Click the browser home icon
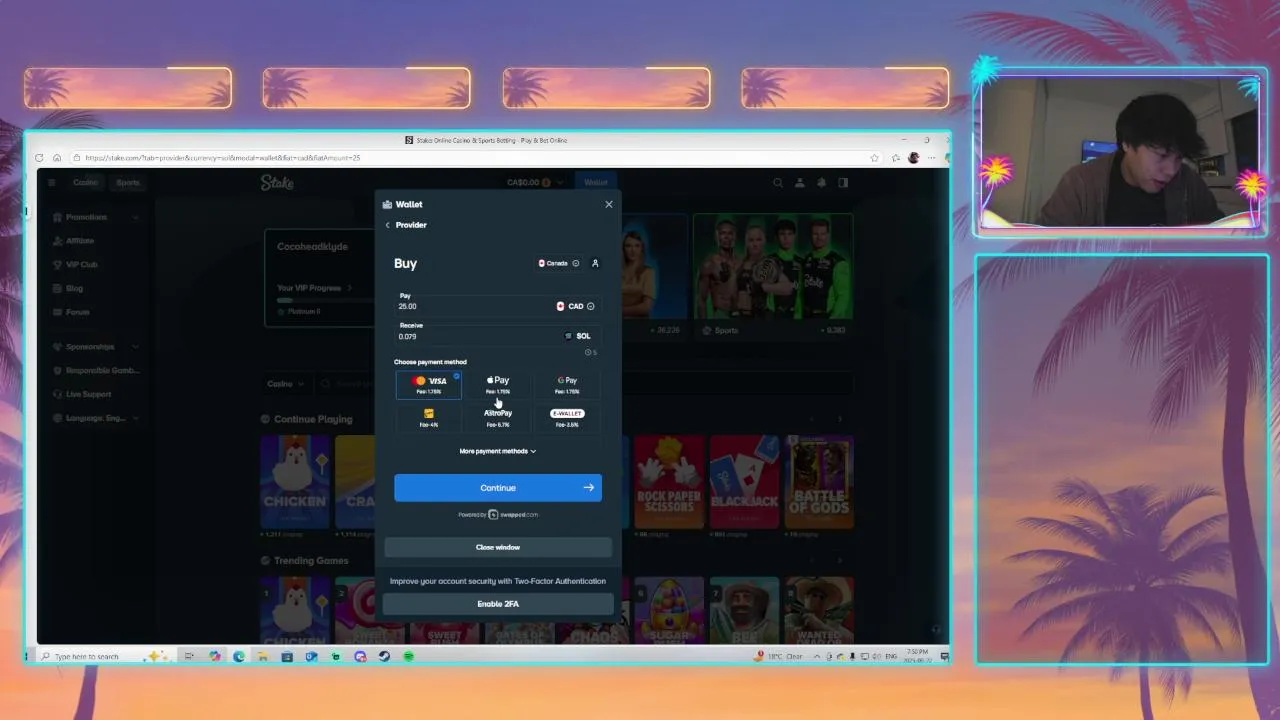Screen dimensions: 1280x720 pyautogui.click(x=57, y=158)
